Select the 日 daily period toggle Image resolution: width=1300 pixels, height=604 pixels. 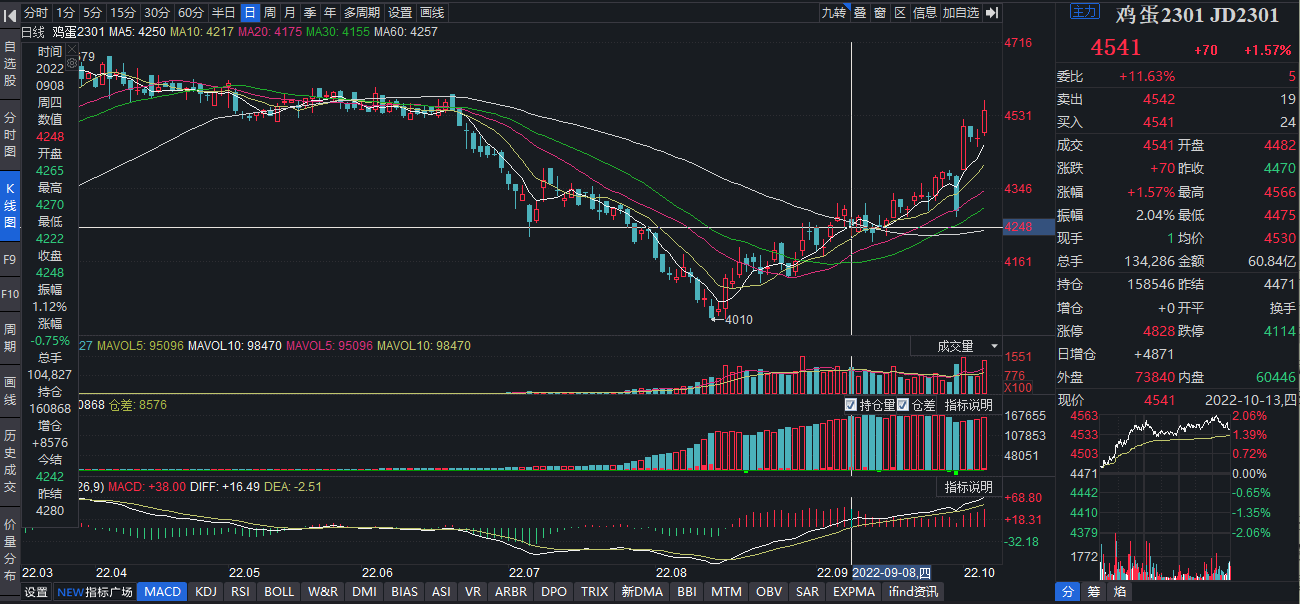click(x=249, y=13)
